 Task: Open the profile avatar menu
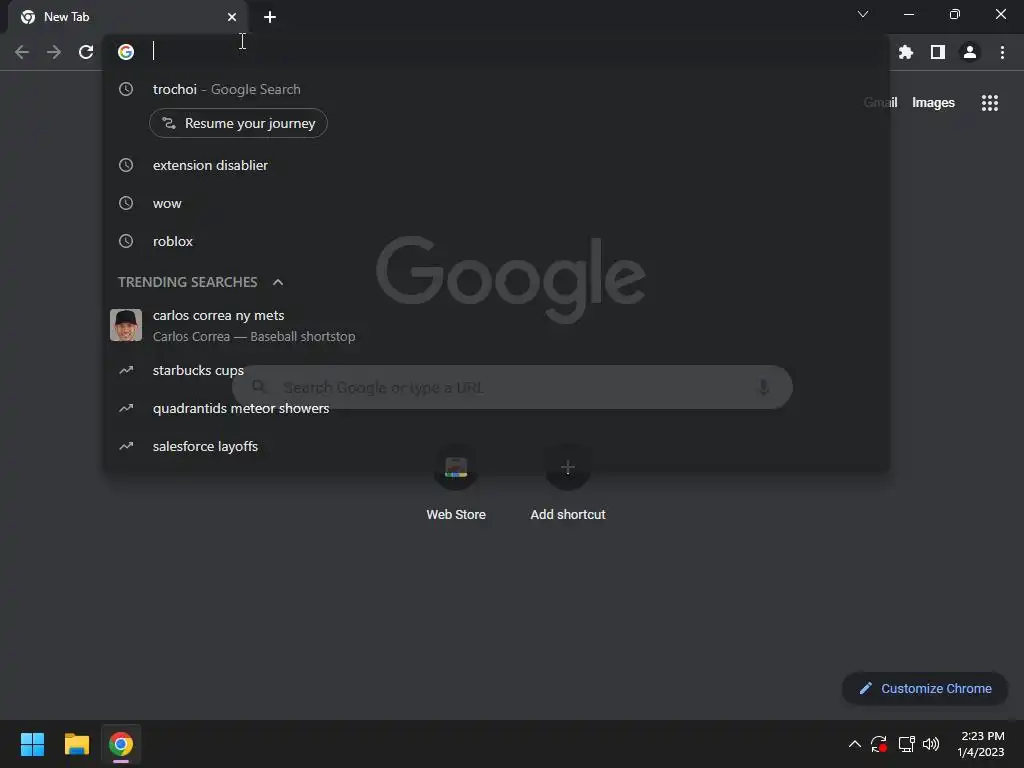coord(970,52)
